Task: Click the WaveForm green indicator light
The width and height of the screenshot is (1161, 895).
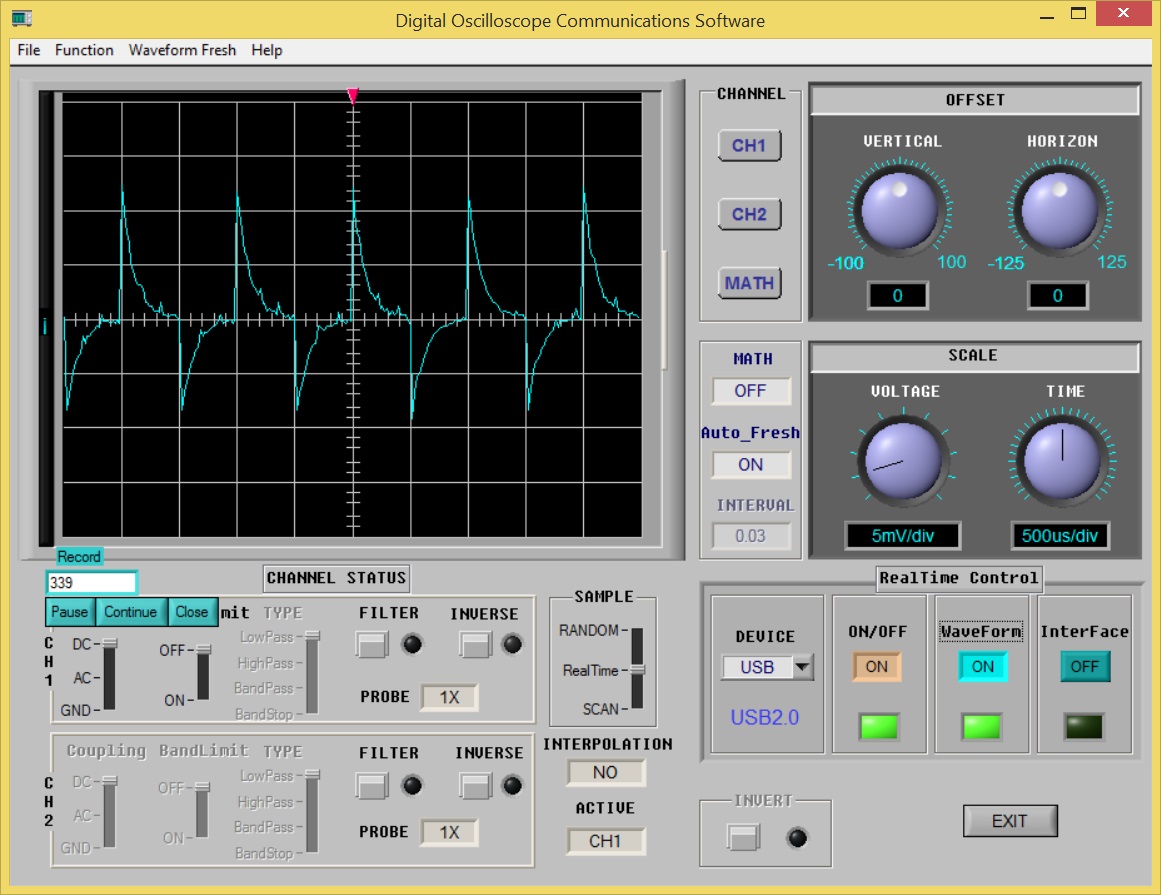Action: [981, 727]
